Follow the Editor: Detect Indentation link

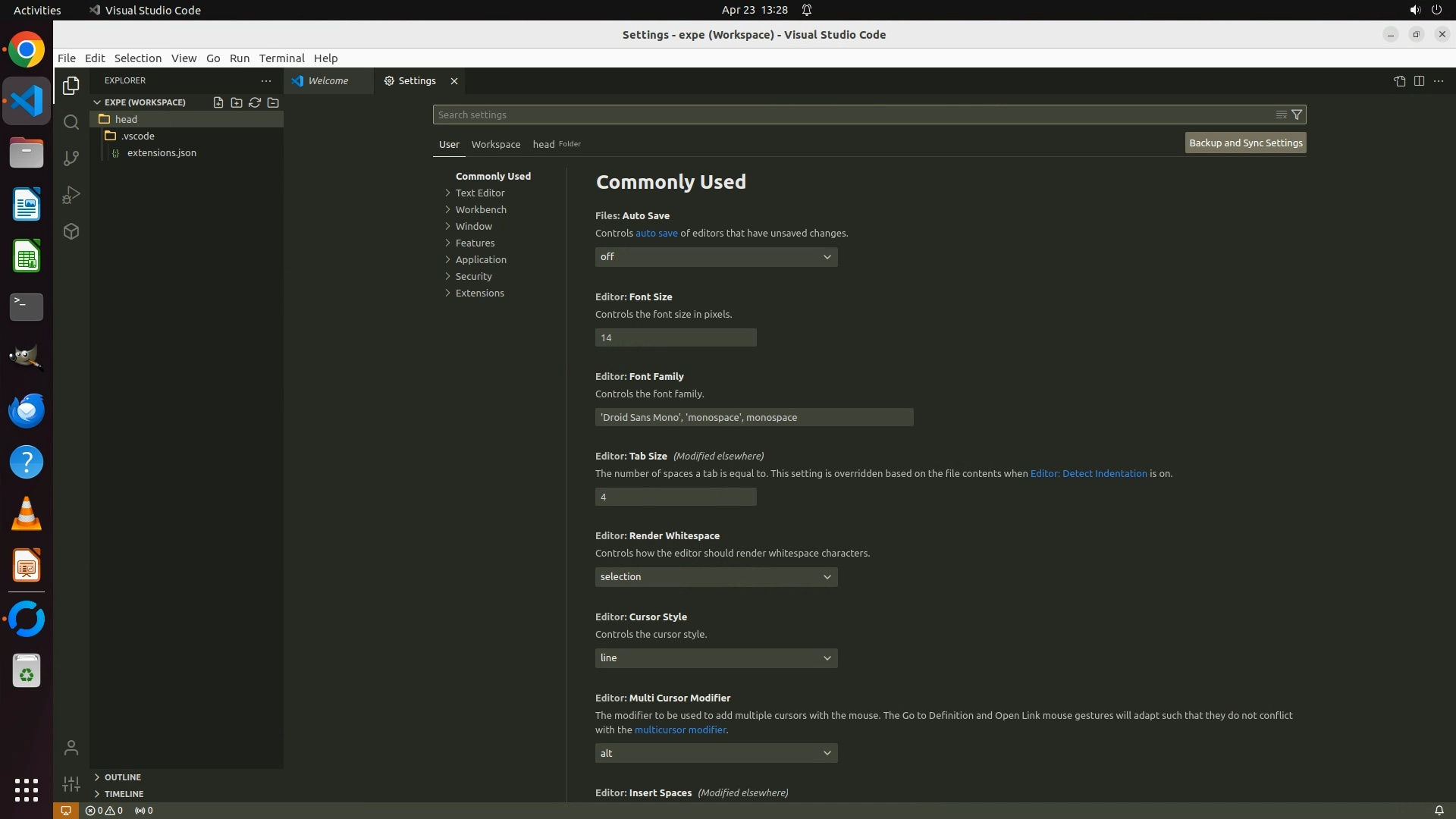click(x=1088, y=473)
